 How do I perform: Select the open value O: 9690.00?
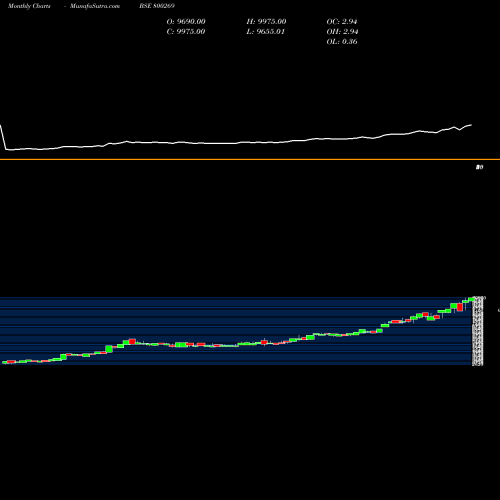tap(186, 22)
